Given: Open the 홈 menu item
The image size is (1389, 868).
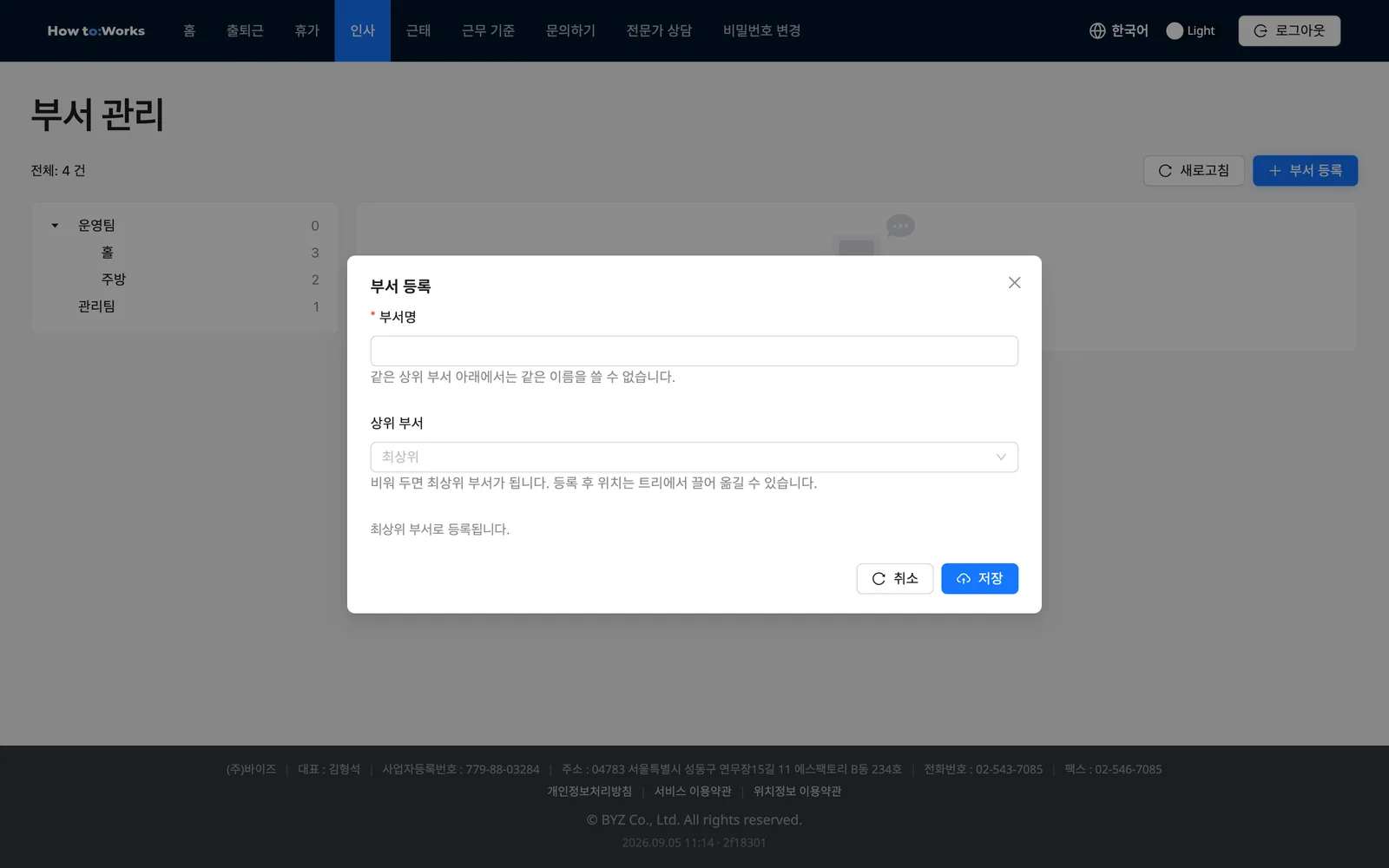Looking at the screenshot, I should click(189, 30).
